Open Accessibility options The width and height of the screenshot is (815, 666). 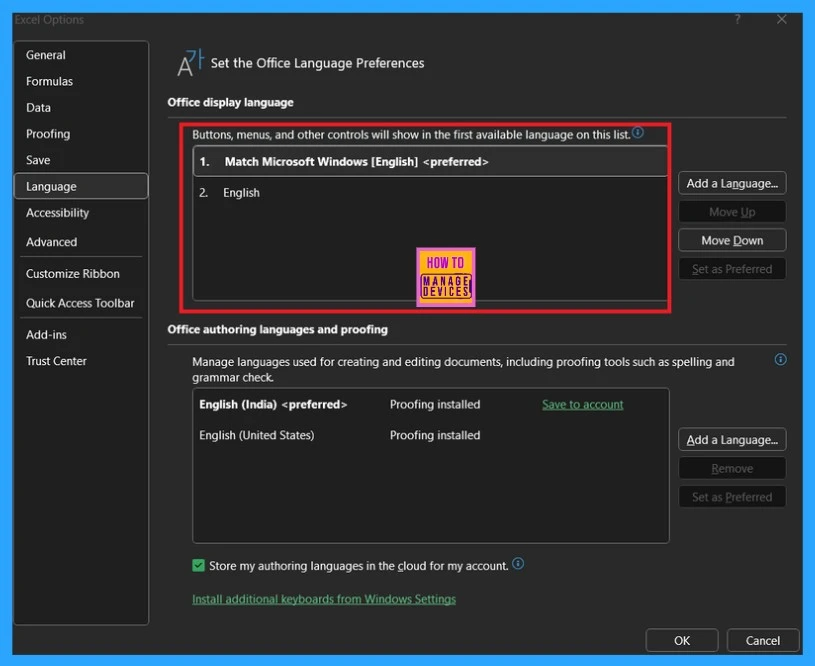57,213
